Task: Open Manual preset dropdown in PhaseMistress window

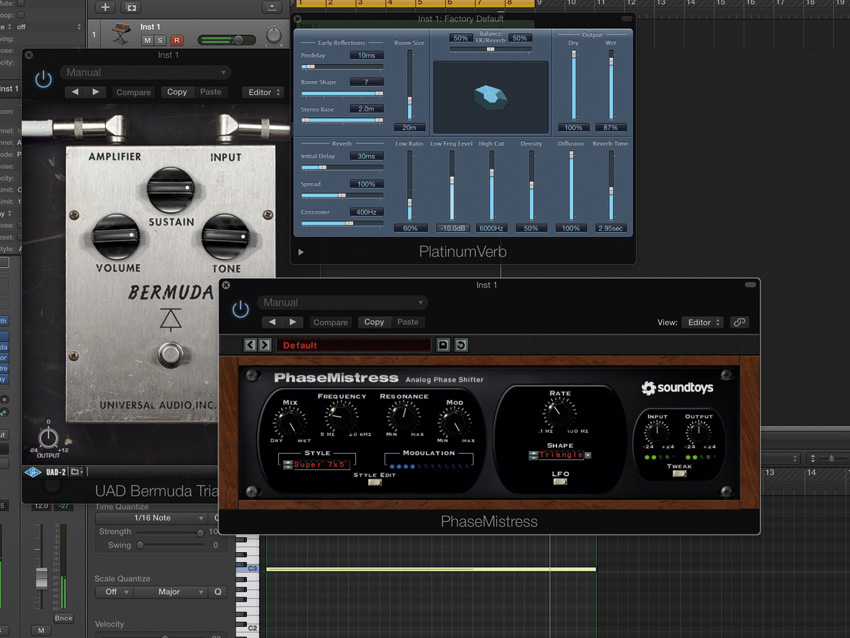Action: (342, 302)
